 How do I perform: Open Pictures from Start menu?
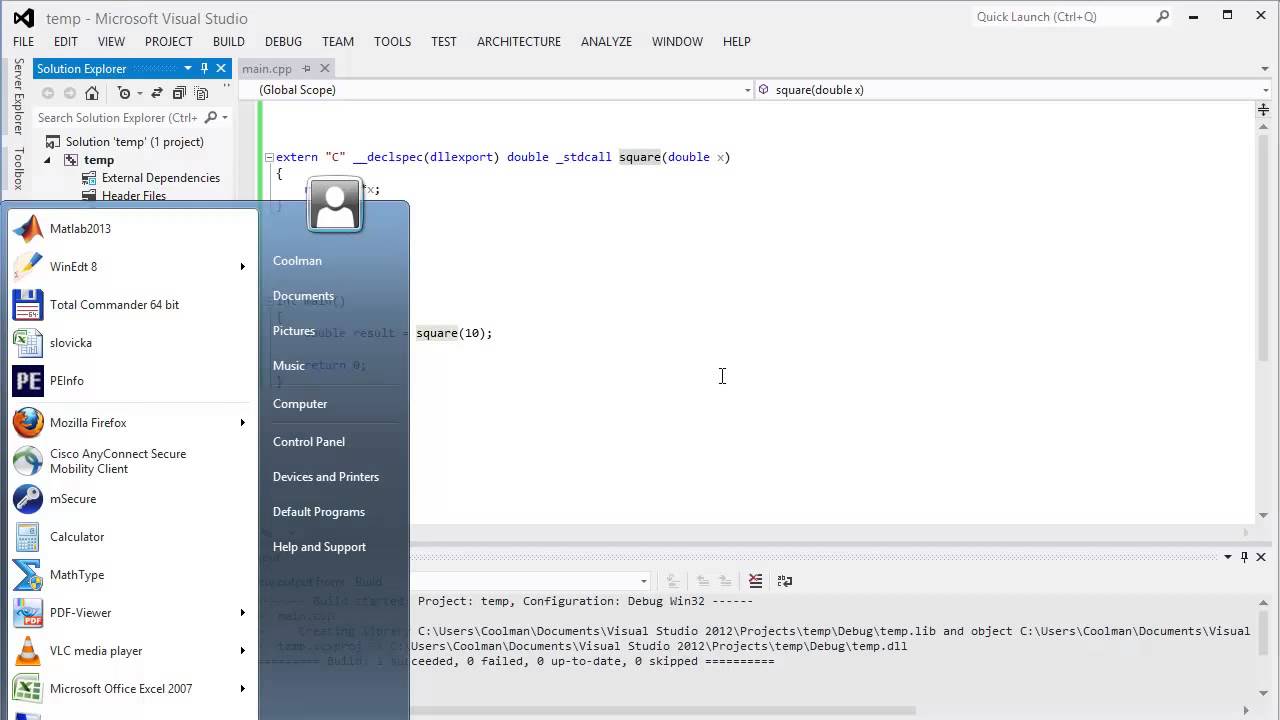pos(294,331)
